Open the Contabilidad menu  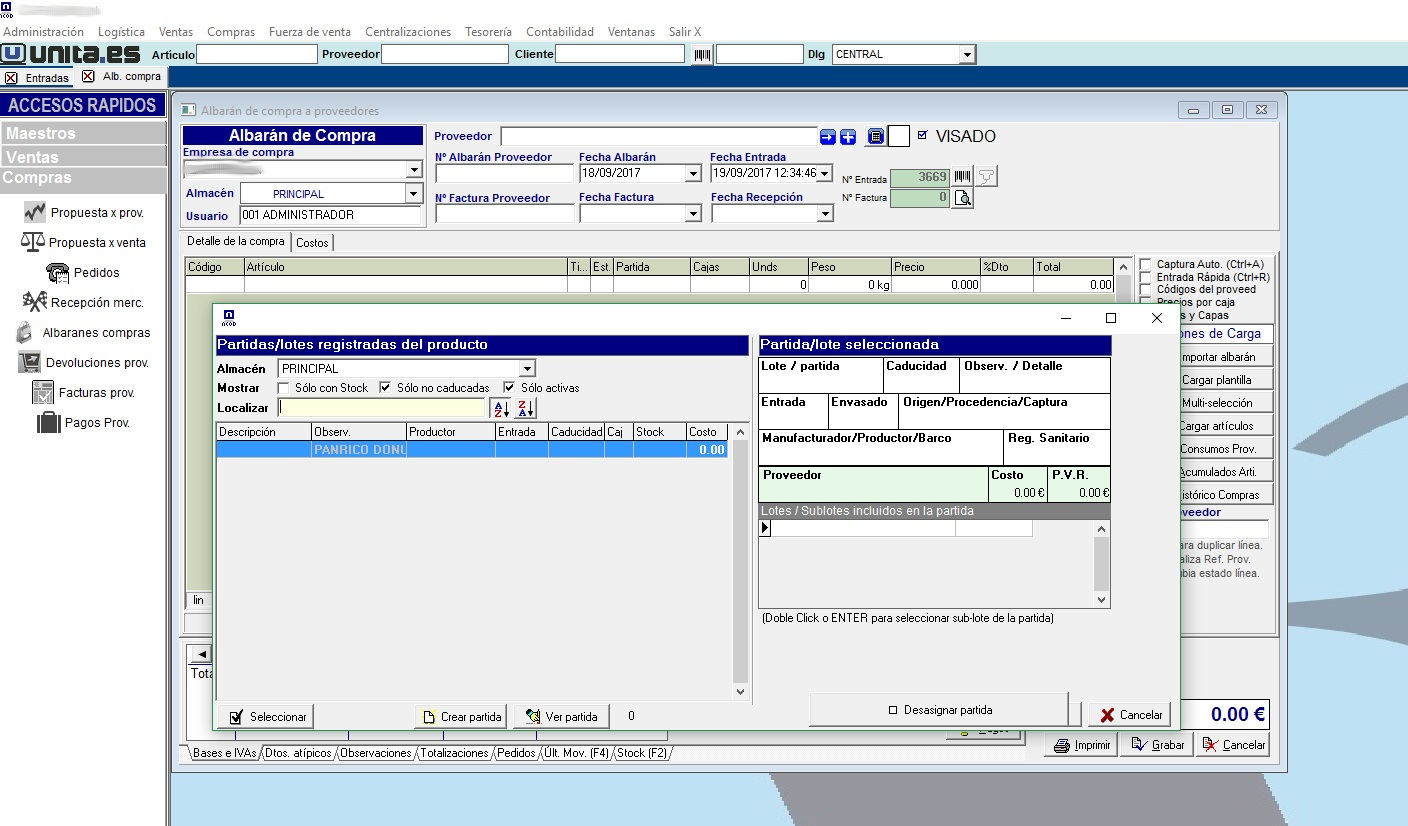[560, 32]
